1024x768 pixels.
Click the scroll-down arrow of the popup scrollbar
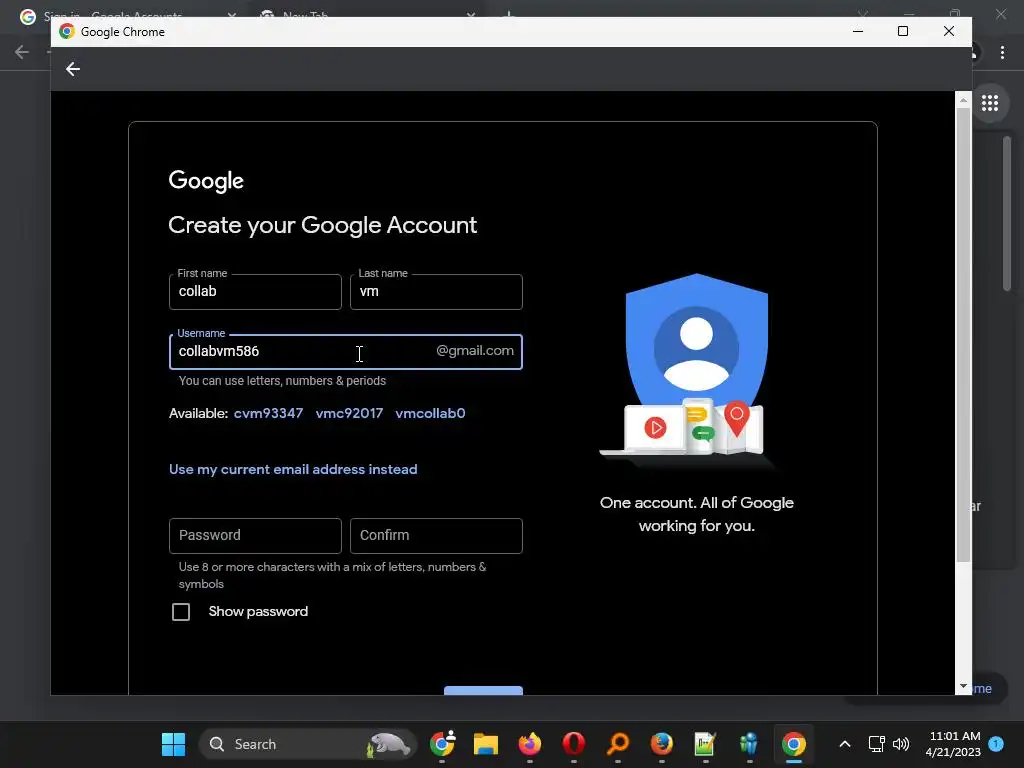963,686
